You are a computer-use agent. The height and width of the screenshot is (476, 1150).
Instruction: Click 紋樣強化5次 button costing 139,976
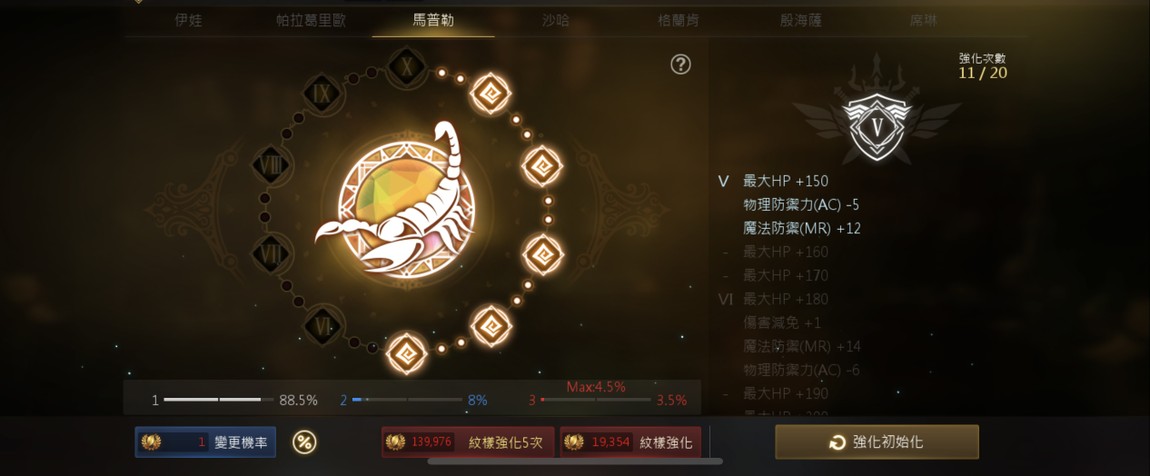[x=468, y=442]
